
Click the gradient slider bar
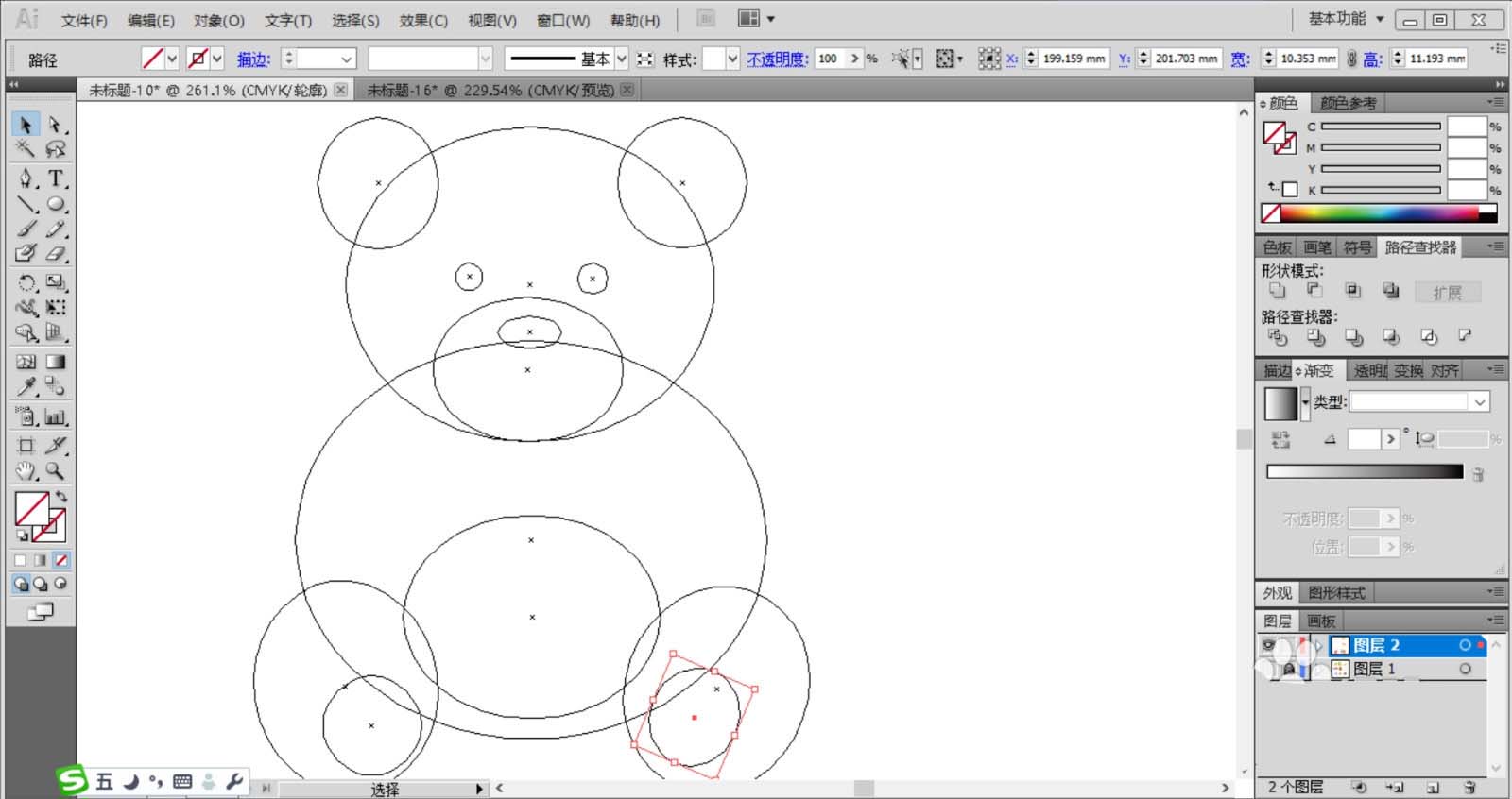point(1365,471)
